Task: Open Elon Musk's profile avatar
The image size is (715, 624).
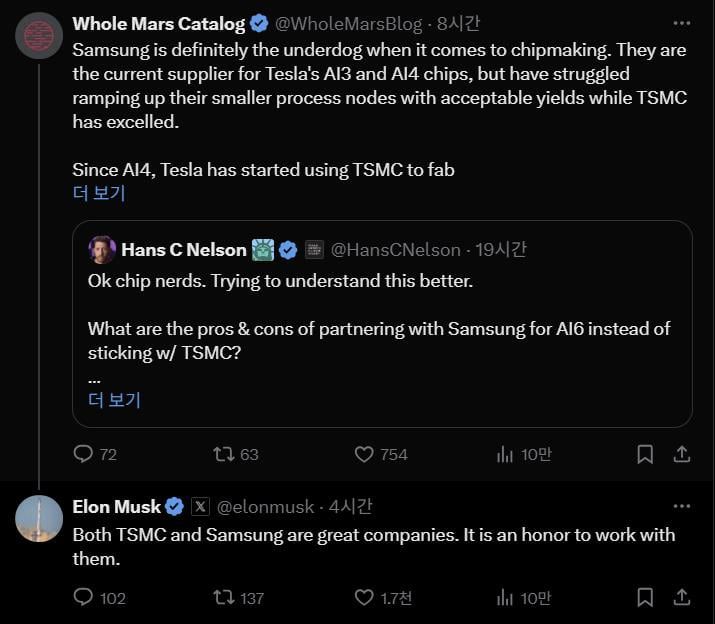Action: pos(40,519)
